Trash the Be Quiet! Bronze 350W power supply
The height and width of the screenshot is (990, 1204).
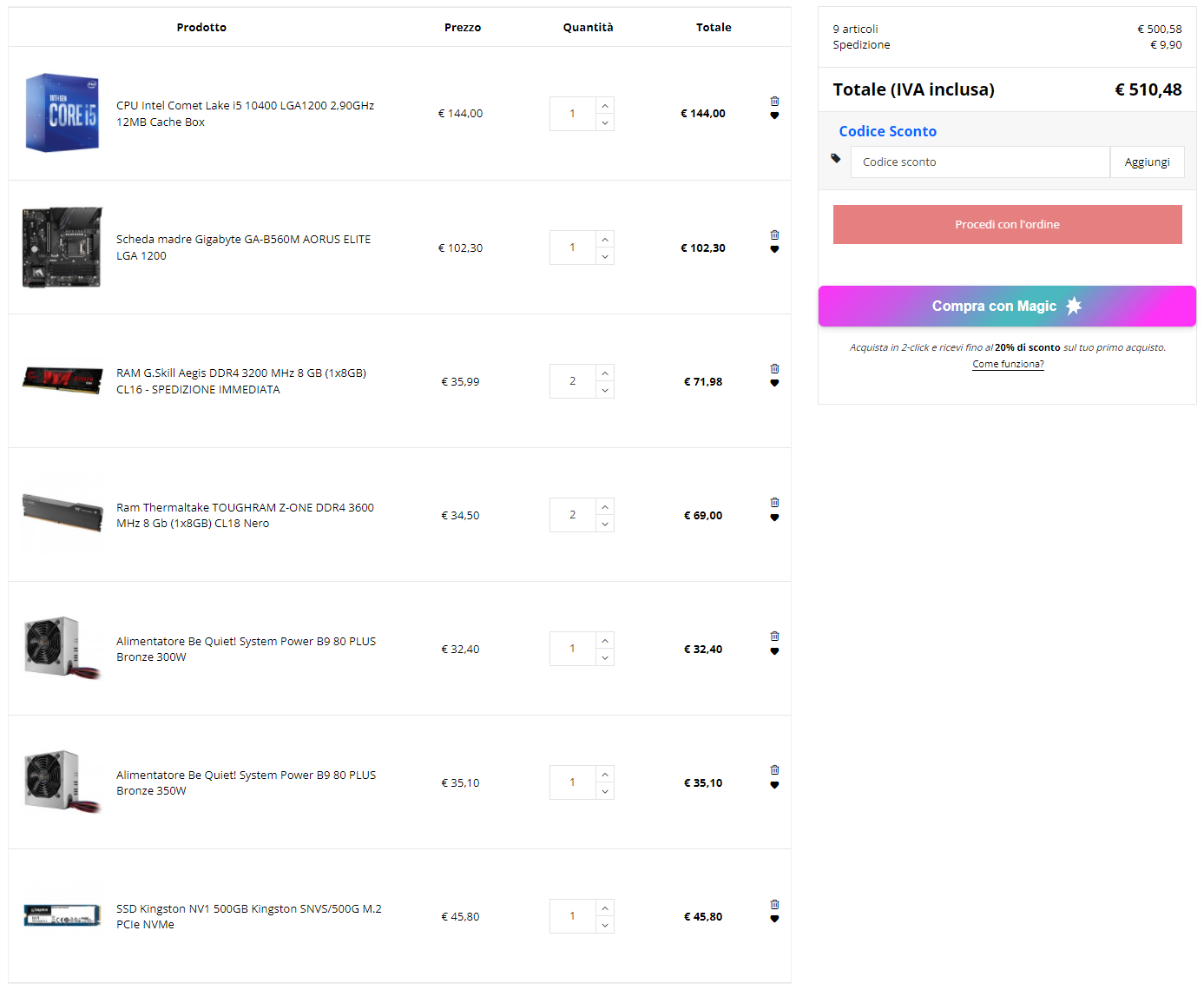click(x=774, y=770)
